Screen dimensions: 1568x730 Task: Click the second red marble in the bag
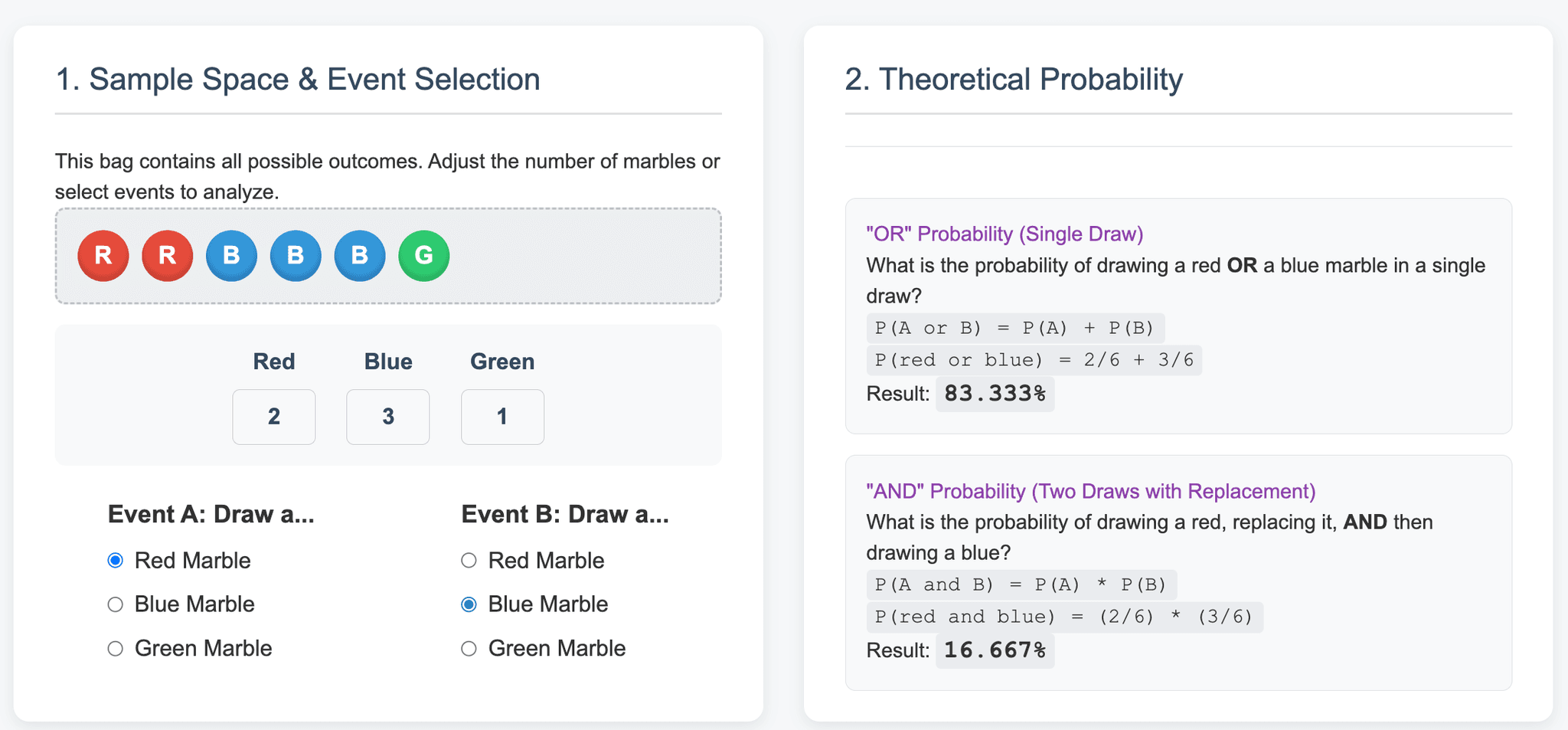pos(168,256)
